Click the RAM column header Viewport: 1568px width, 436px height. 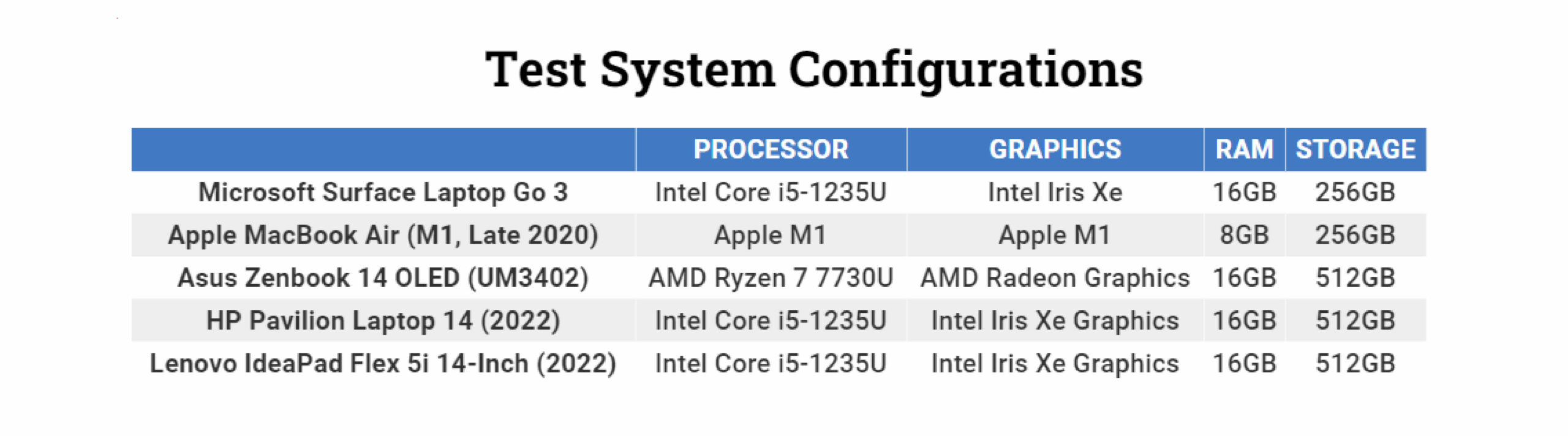coord(1244,149)
